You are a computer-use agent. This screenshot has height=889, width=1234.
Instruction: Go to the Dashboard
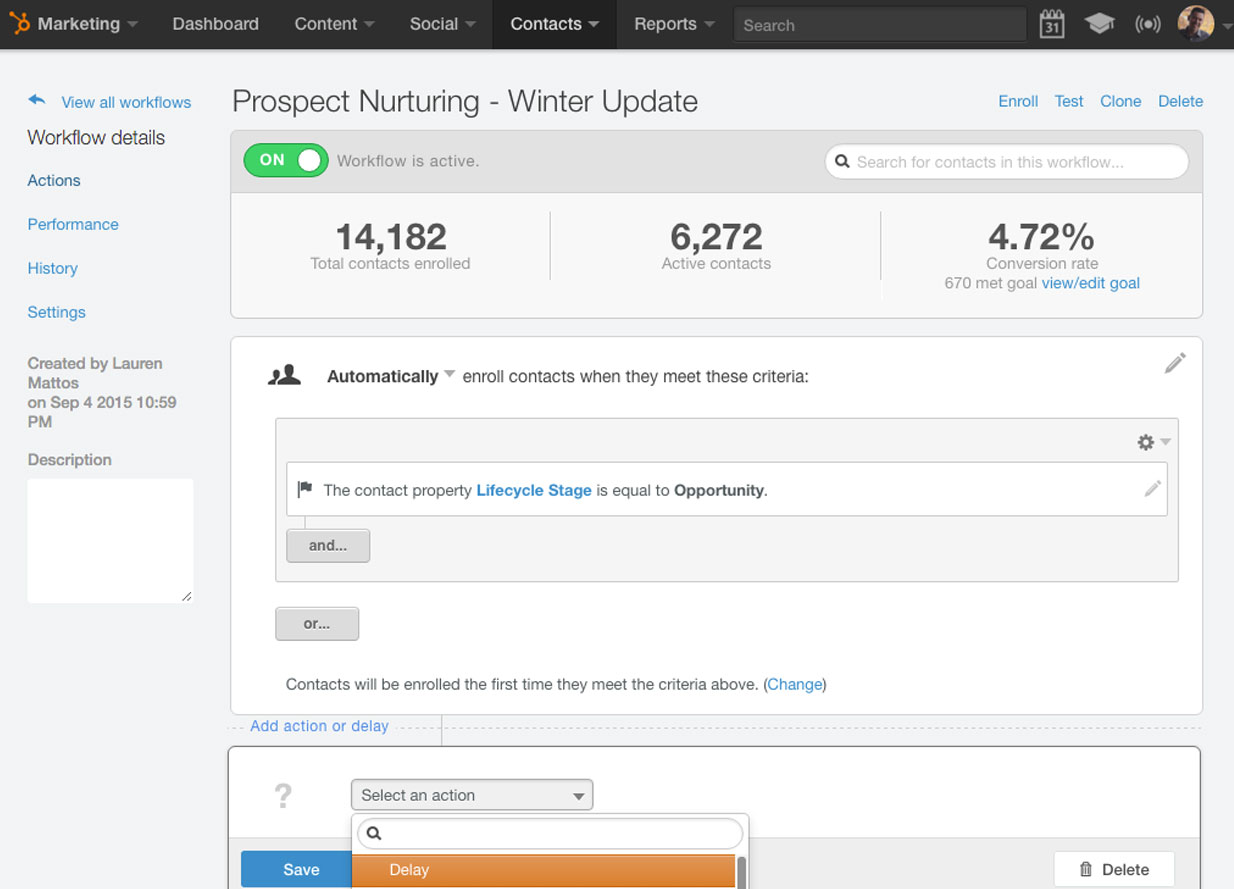pyautogui.click(x=215, y=24)
